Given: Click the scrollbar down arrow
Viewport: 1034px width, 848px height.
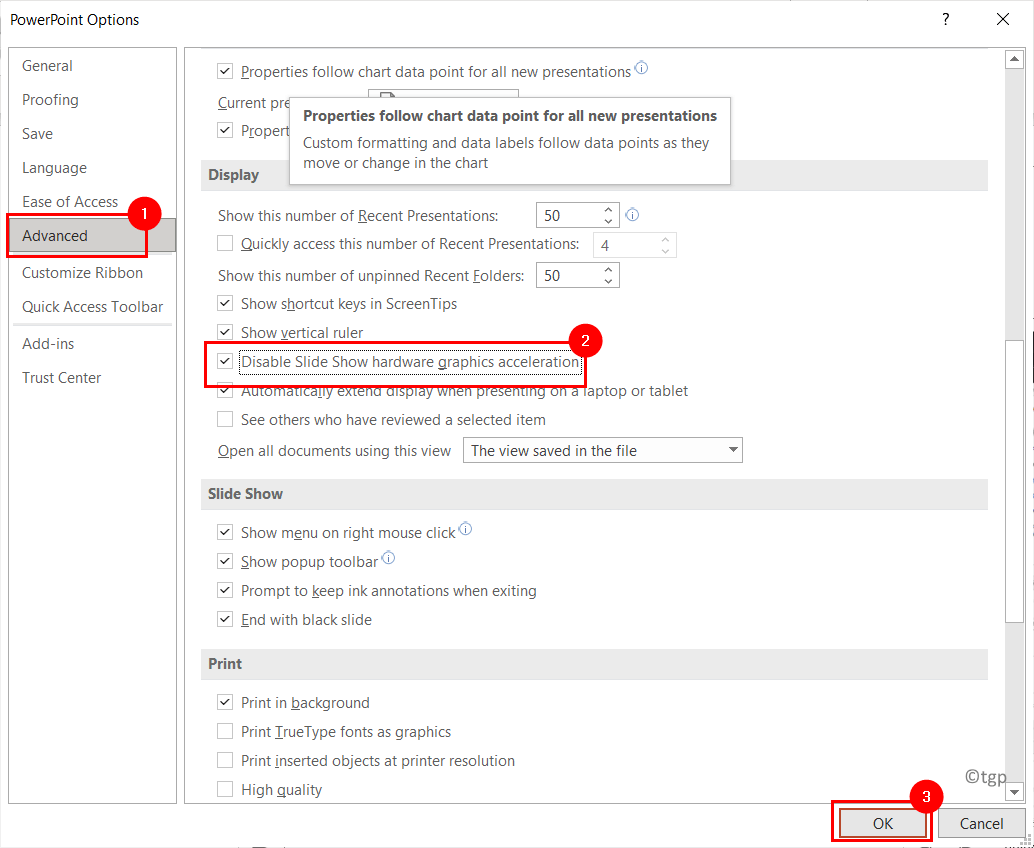Looking at the screenshot, I should coord(1014,792).
